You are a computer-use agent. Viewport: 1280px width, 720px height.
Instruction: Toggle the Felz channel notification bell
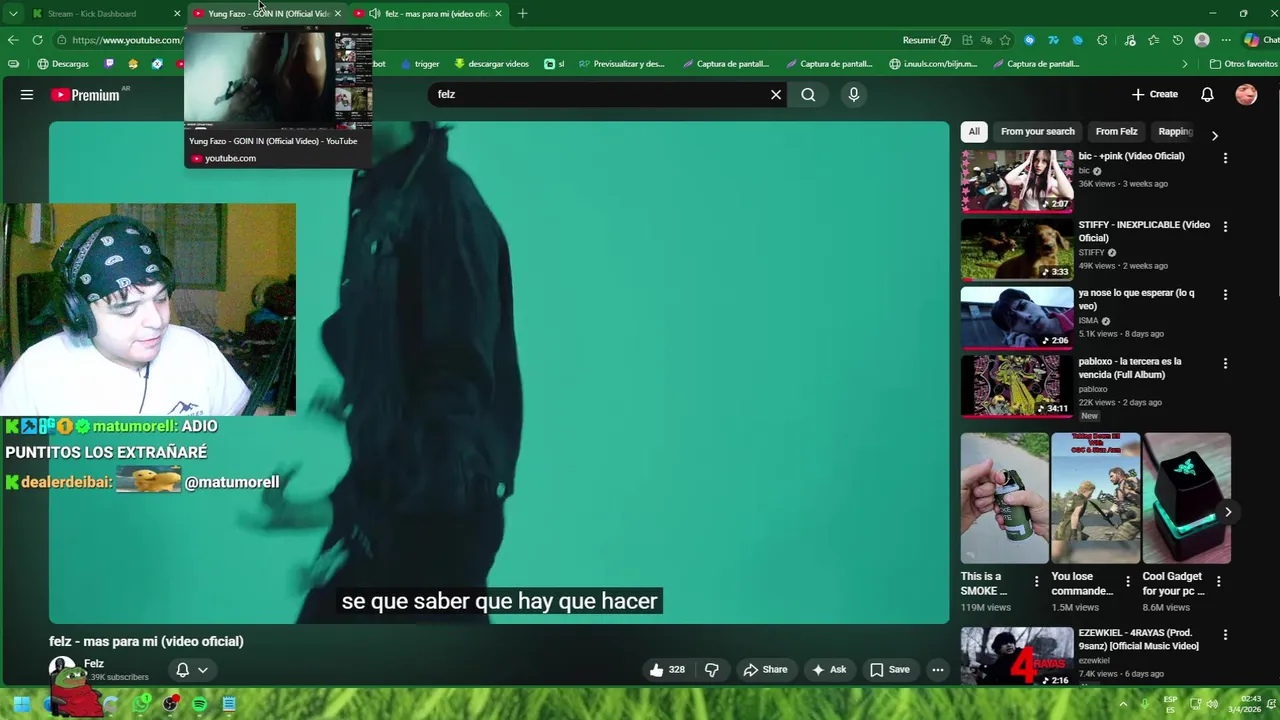pos(192,670)
